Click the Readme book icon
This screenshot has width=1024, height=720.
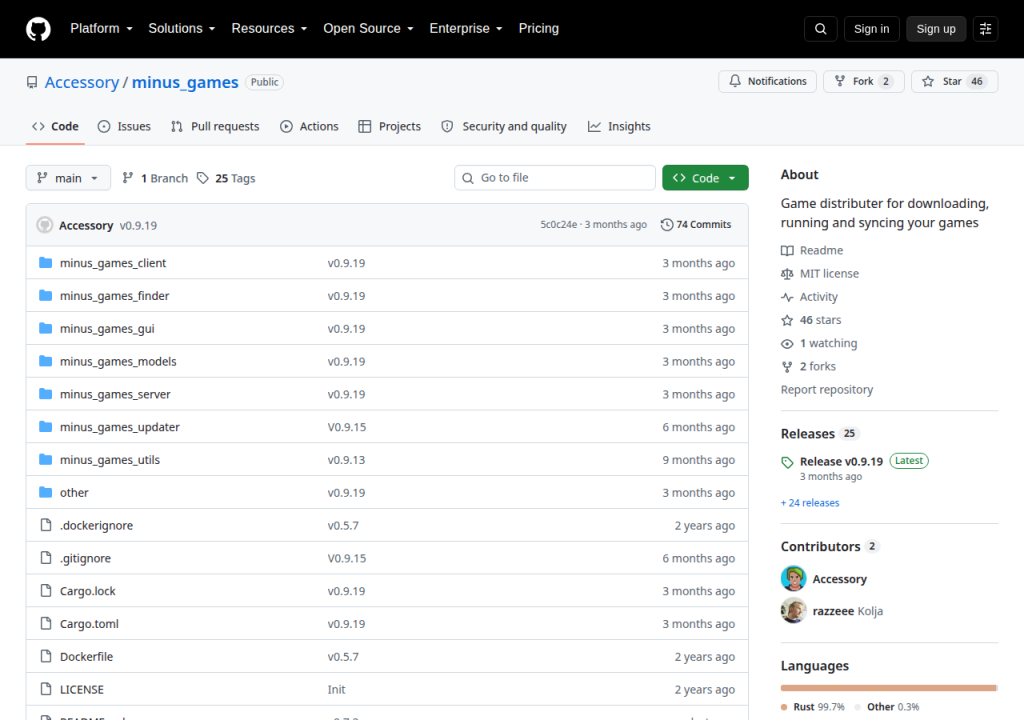pyautogui.click(x=787, y=250)
